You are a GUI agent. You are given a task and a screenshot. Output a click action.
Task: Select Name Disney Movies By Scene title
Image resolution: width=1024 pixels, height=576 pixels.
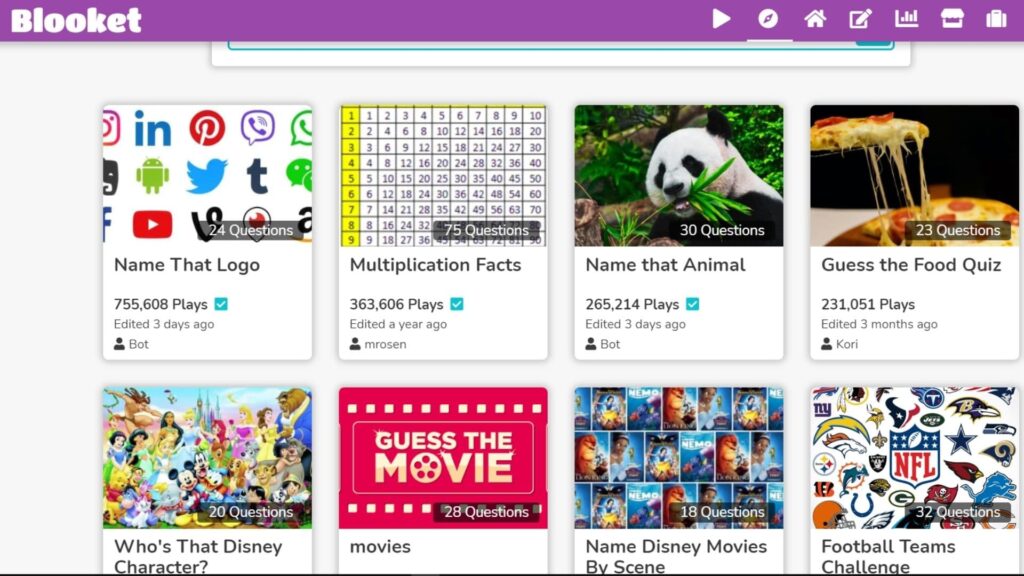676,556
